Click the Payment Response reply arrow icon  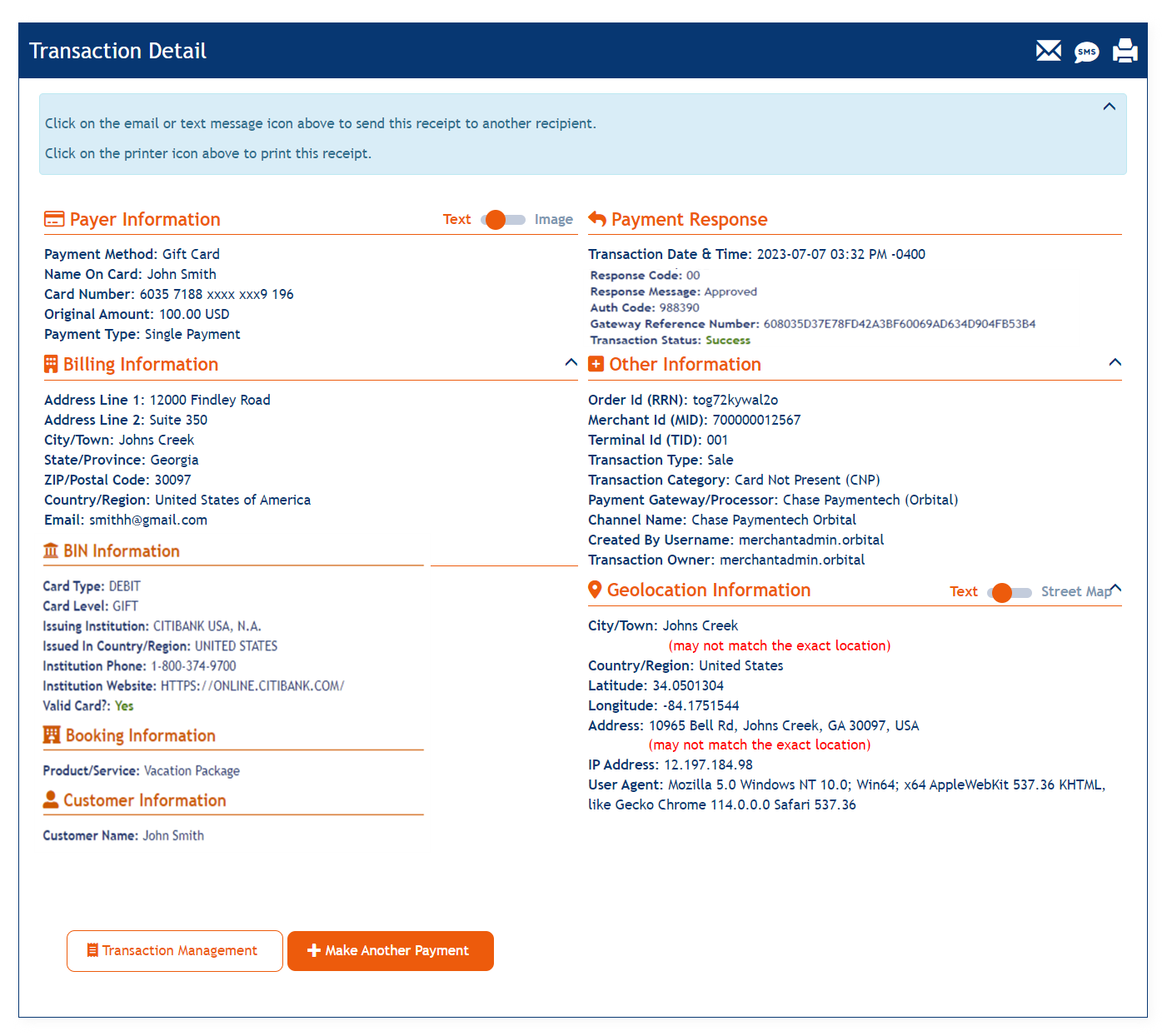(x=597, y=219)
